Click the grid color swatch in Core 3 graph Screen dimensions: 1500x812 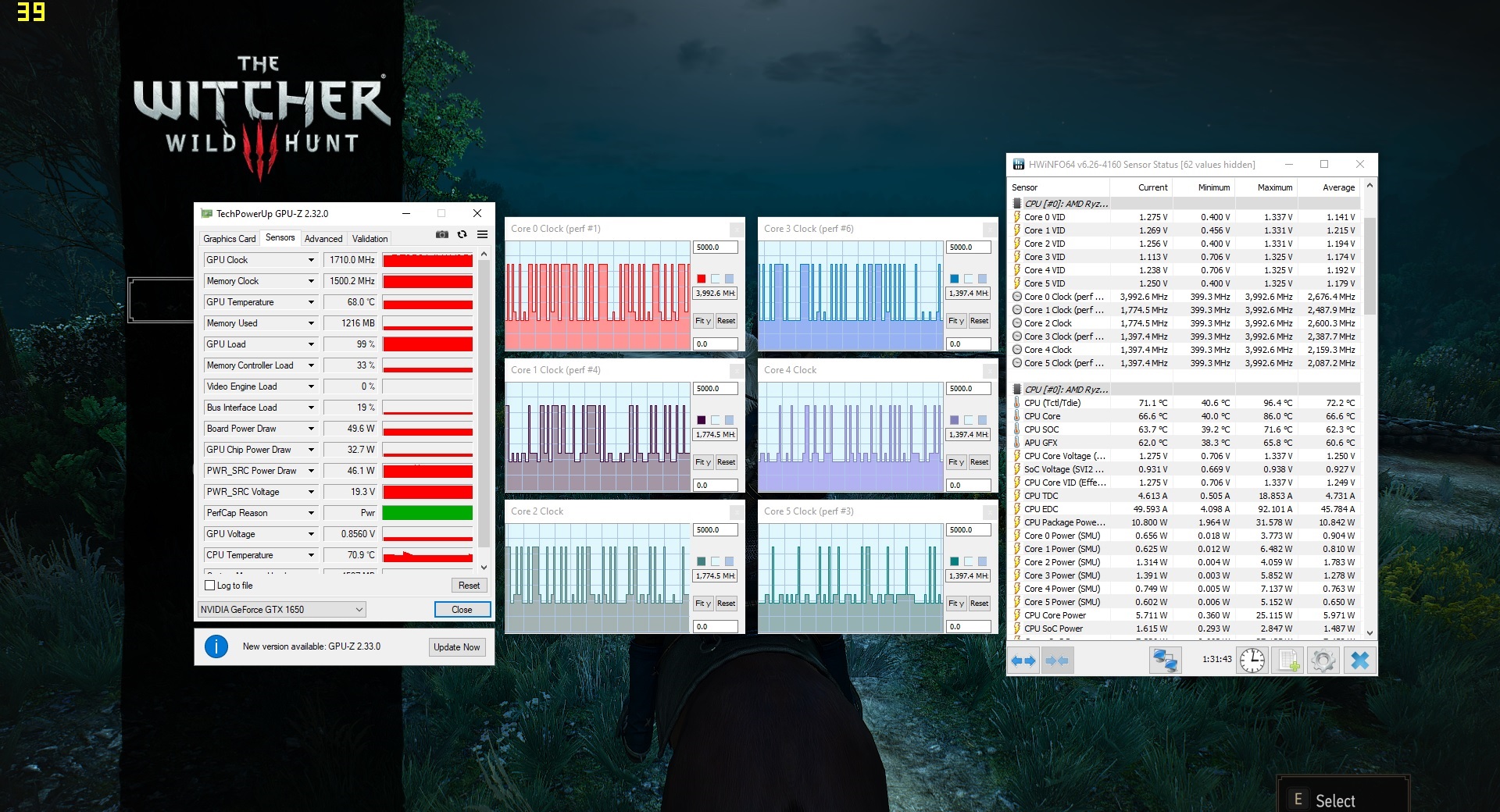(983, 279)
